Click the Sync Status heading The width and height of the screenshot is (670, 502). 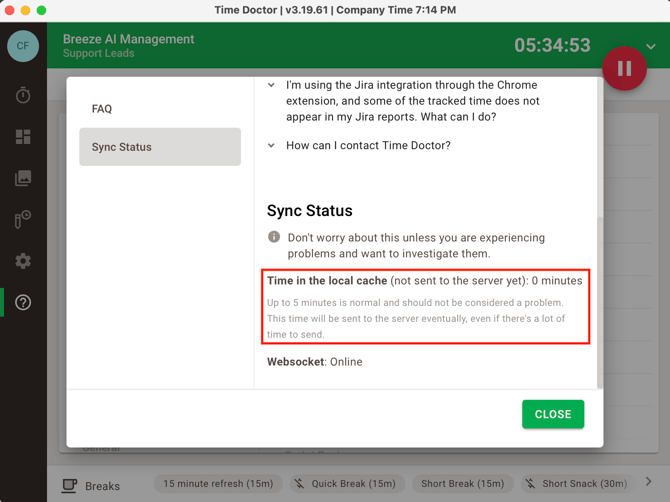(310, 211)
